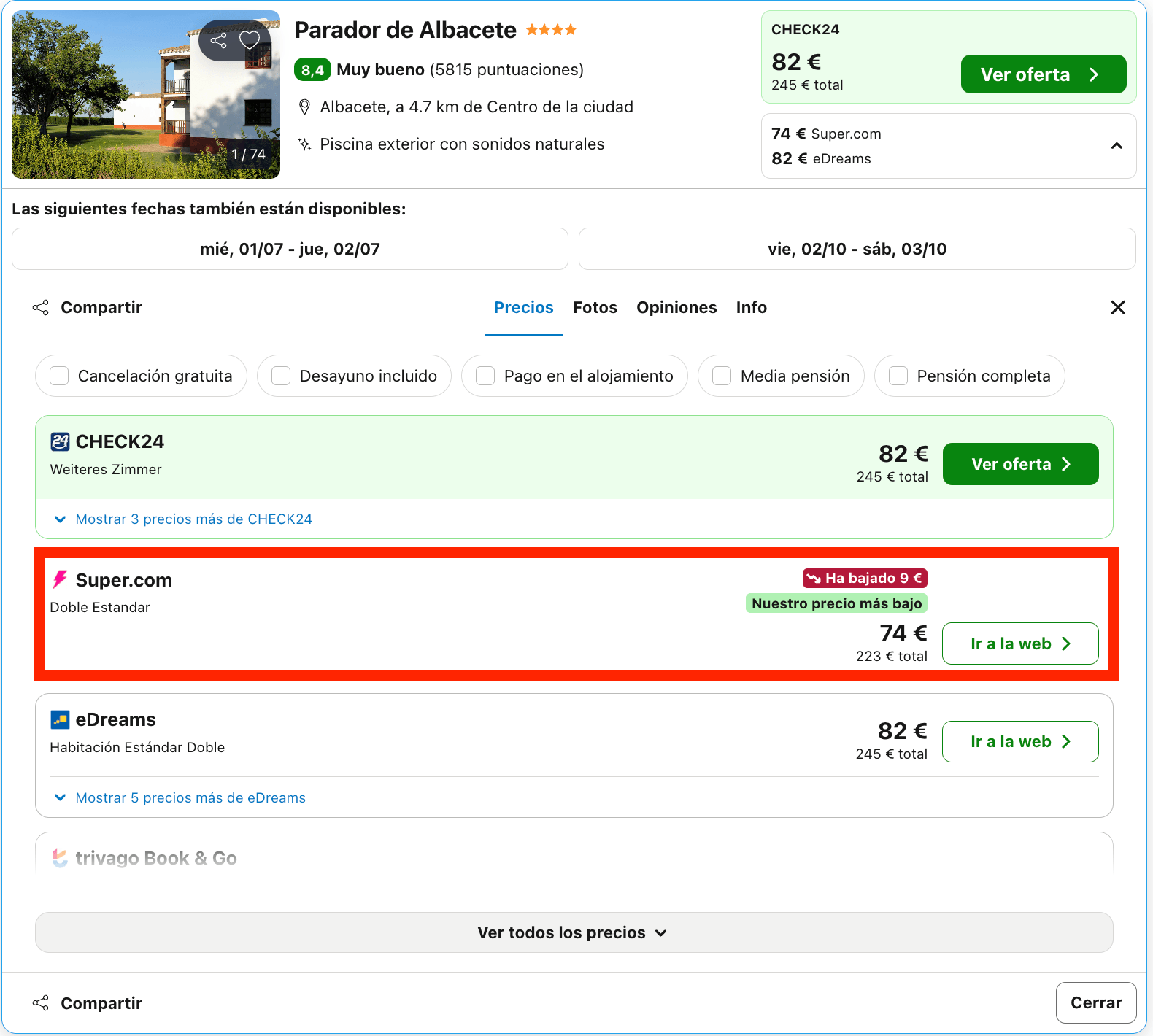The height and width of the screenshot is (1036, 1153).
Task: Click 82 € eDreams in summary box
Action: [821, 158]
